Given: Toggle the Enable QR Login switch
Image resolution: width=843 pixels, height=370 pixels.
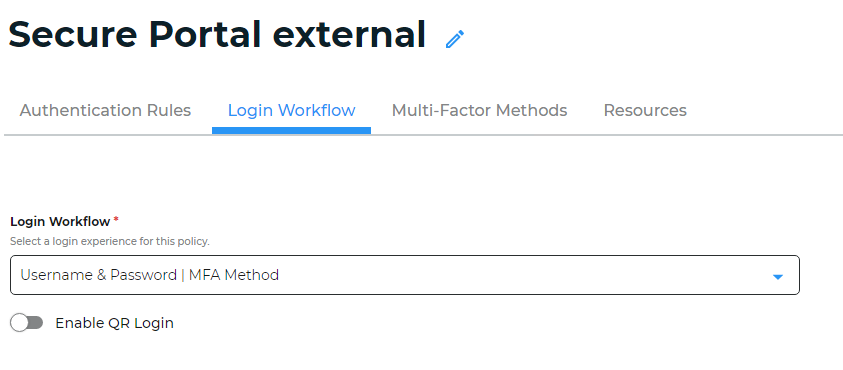Looking at the screenshot, I should click(26, 323).
